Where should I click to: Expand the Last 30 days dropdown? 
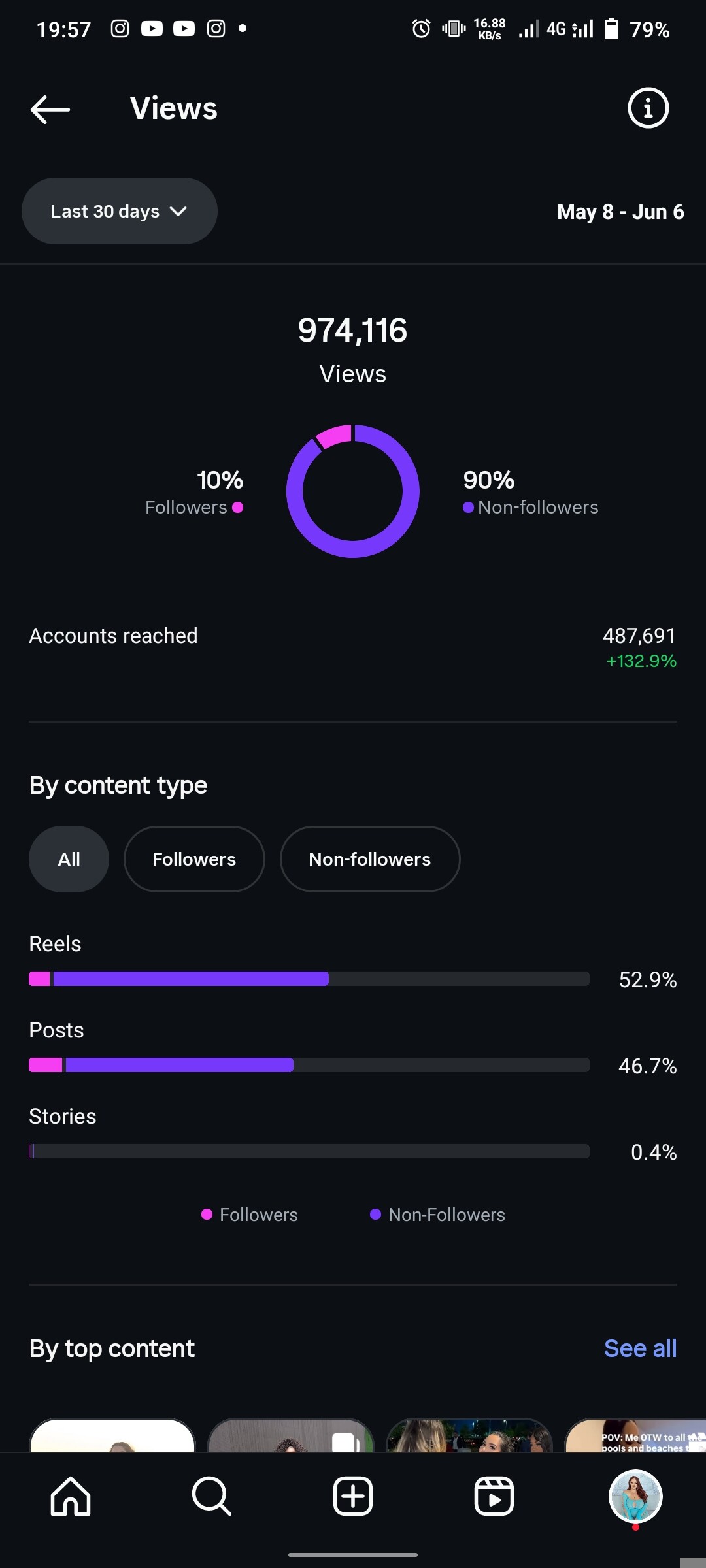tap(120, 211)
